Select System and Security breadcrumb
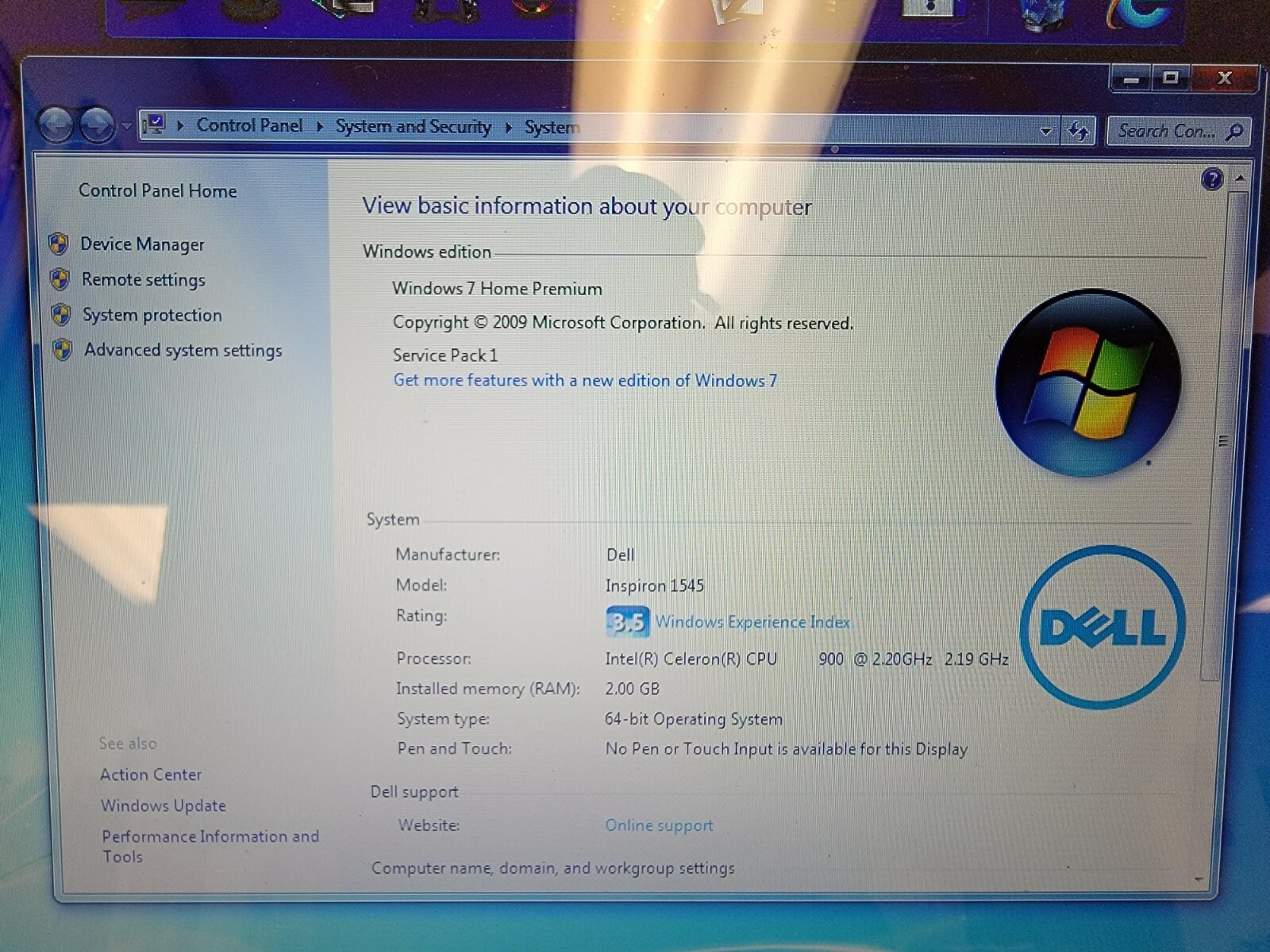 413,126
